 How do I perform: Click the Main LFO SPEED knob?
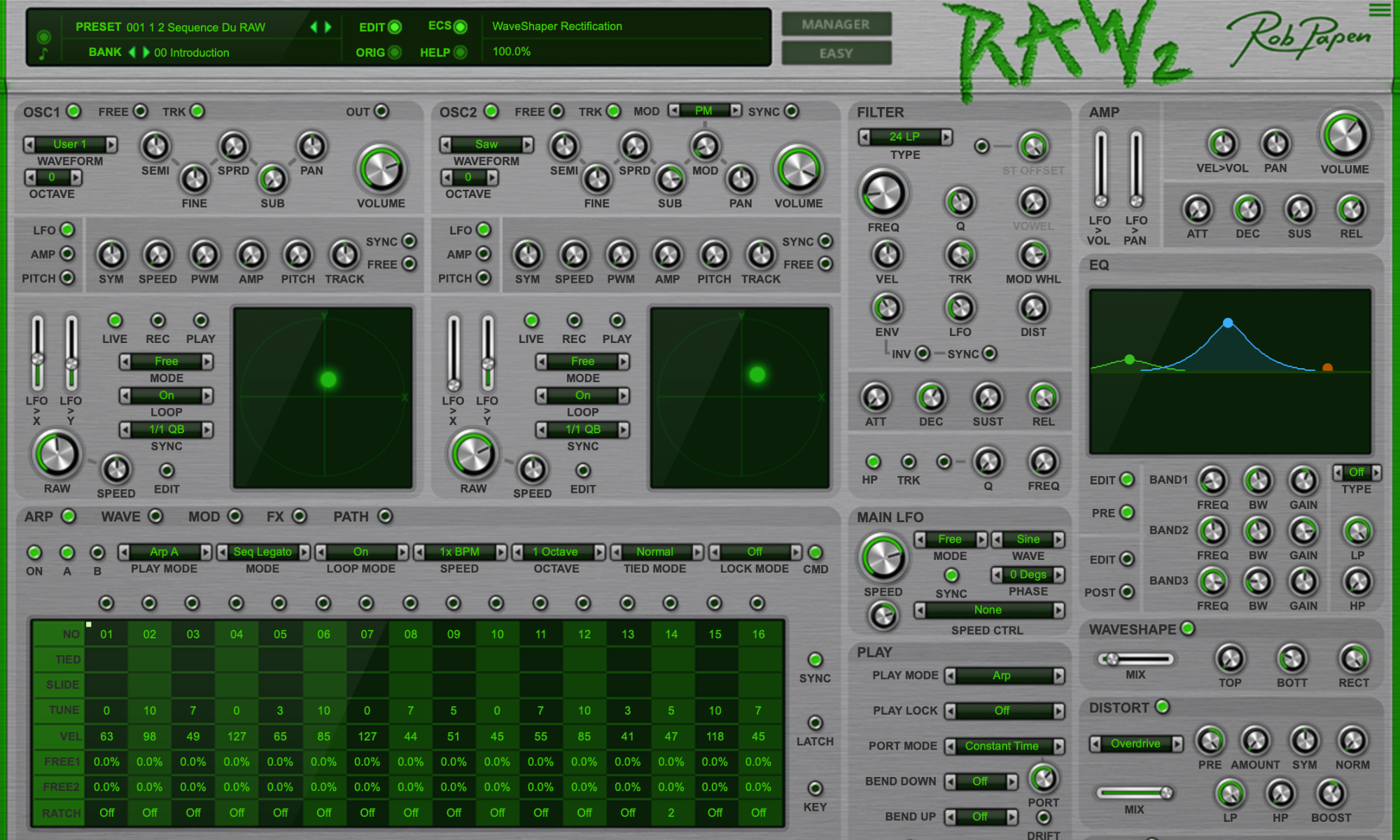[883, 558]
